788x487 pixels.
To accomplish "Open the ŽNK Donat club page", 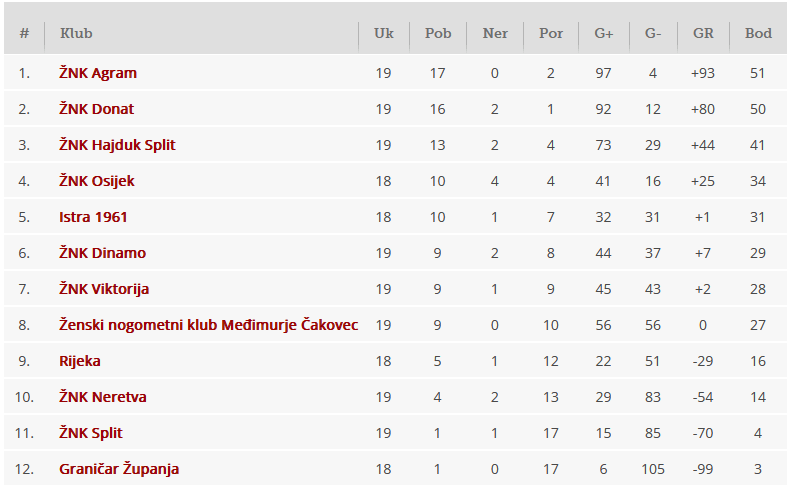I will [x=96, y=109].
